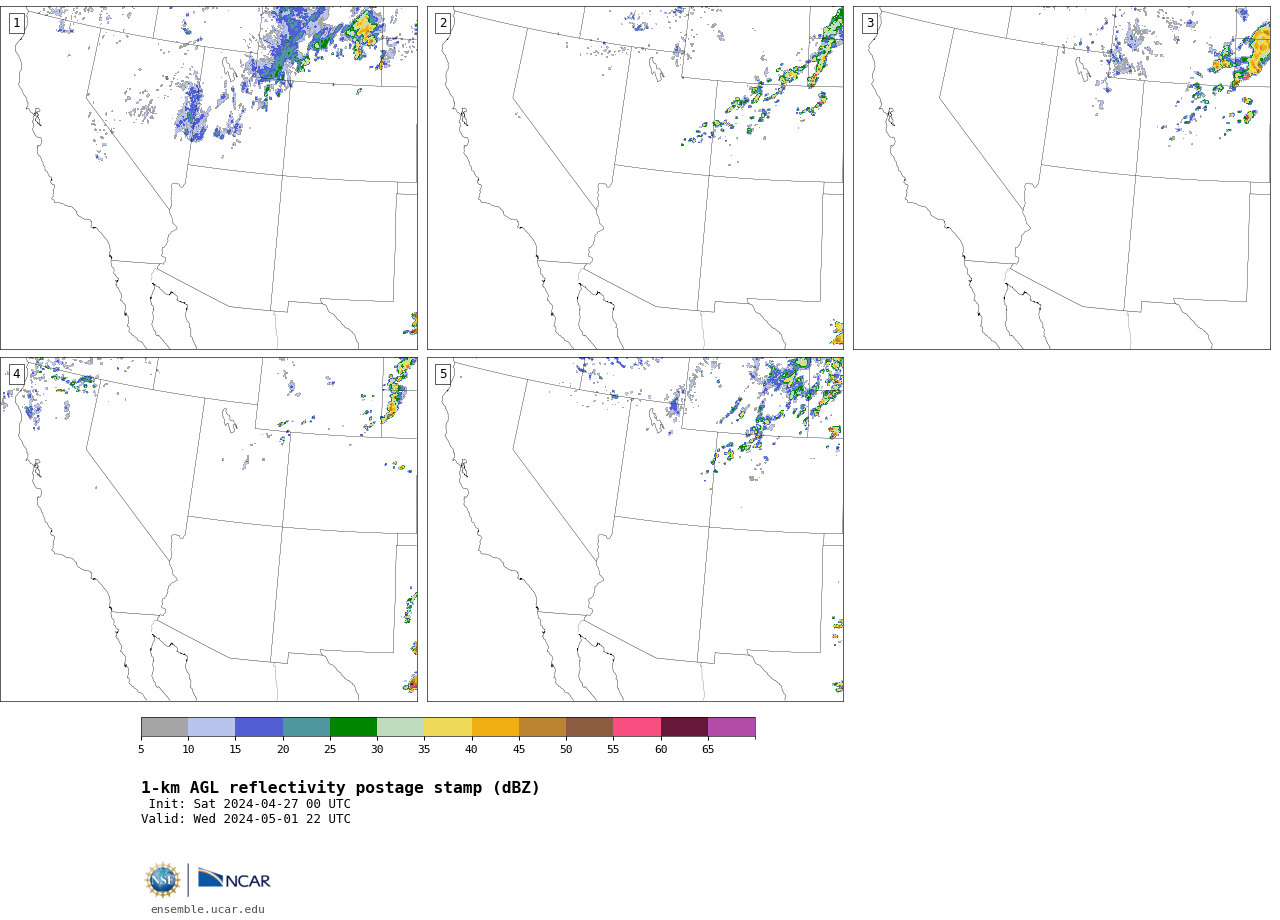1280x920 pixels.
Task: Select the orange 40-45 dBZ swatch
Action: [x=495, y=727]
